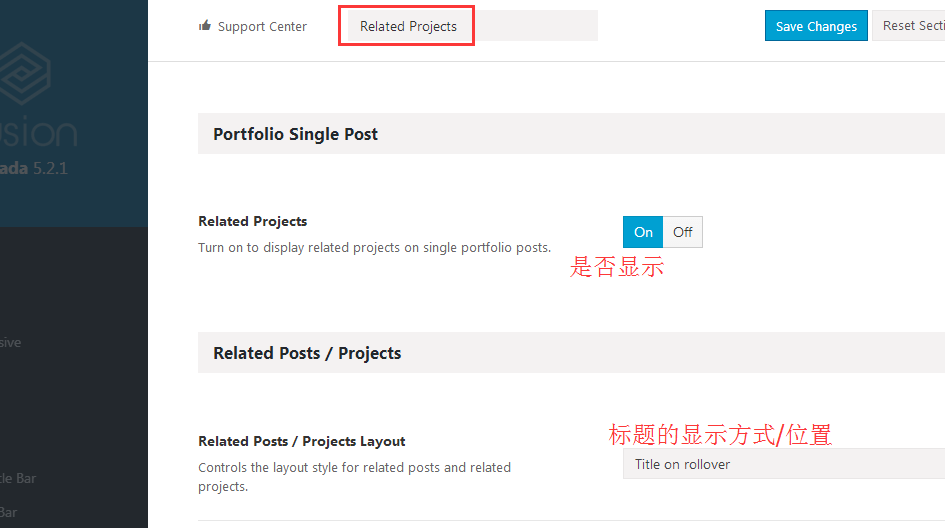Save Changes to theme options

[x=816, y=26]
